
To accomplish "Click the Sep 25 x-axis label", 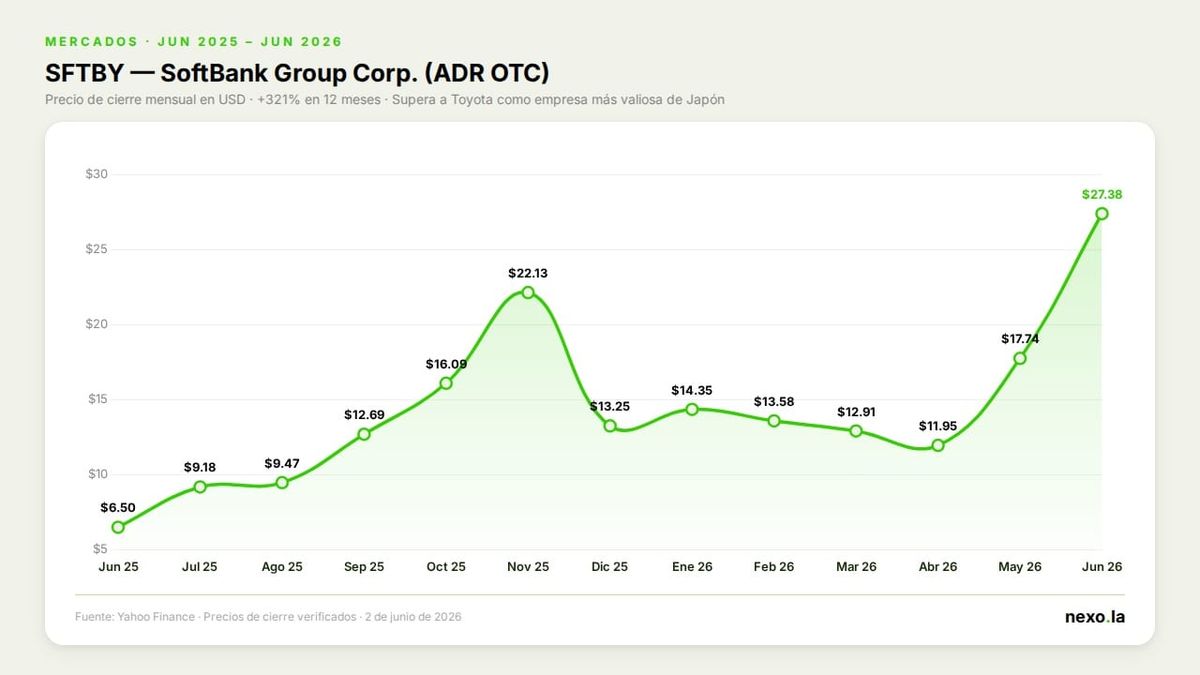I will [x=364, y=567].
